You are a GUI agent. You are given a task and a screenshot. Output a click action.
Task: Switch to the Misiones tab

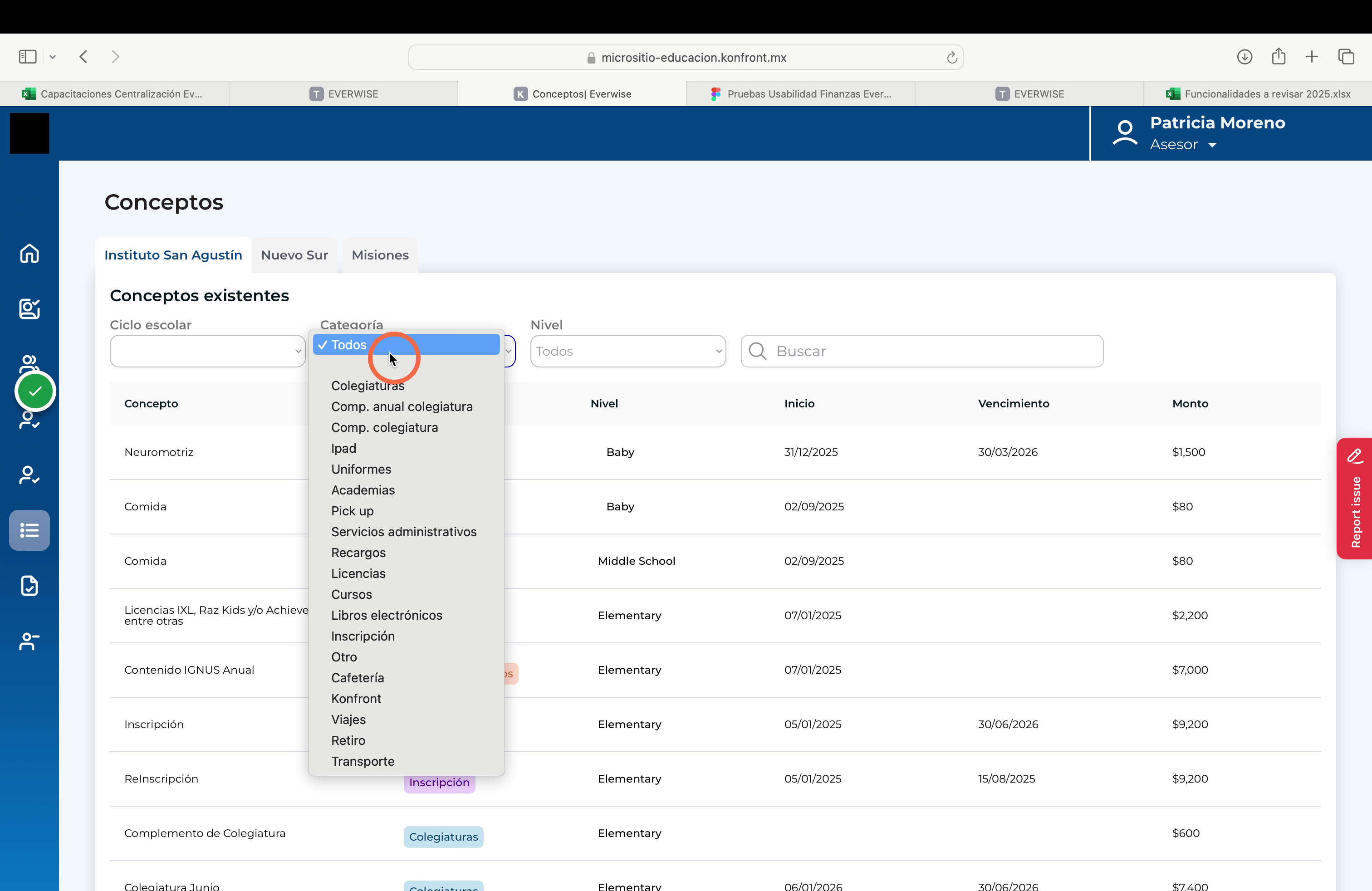380,255
